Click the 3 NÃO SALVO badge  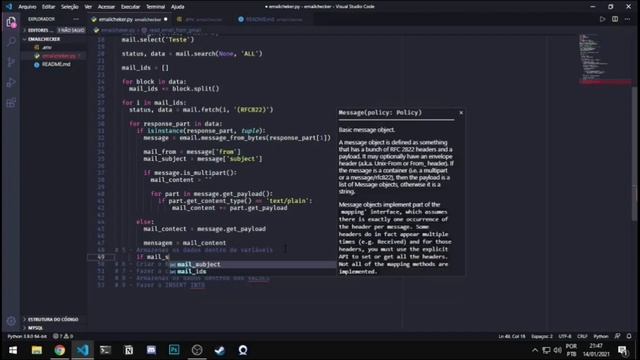71,30
